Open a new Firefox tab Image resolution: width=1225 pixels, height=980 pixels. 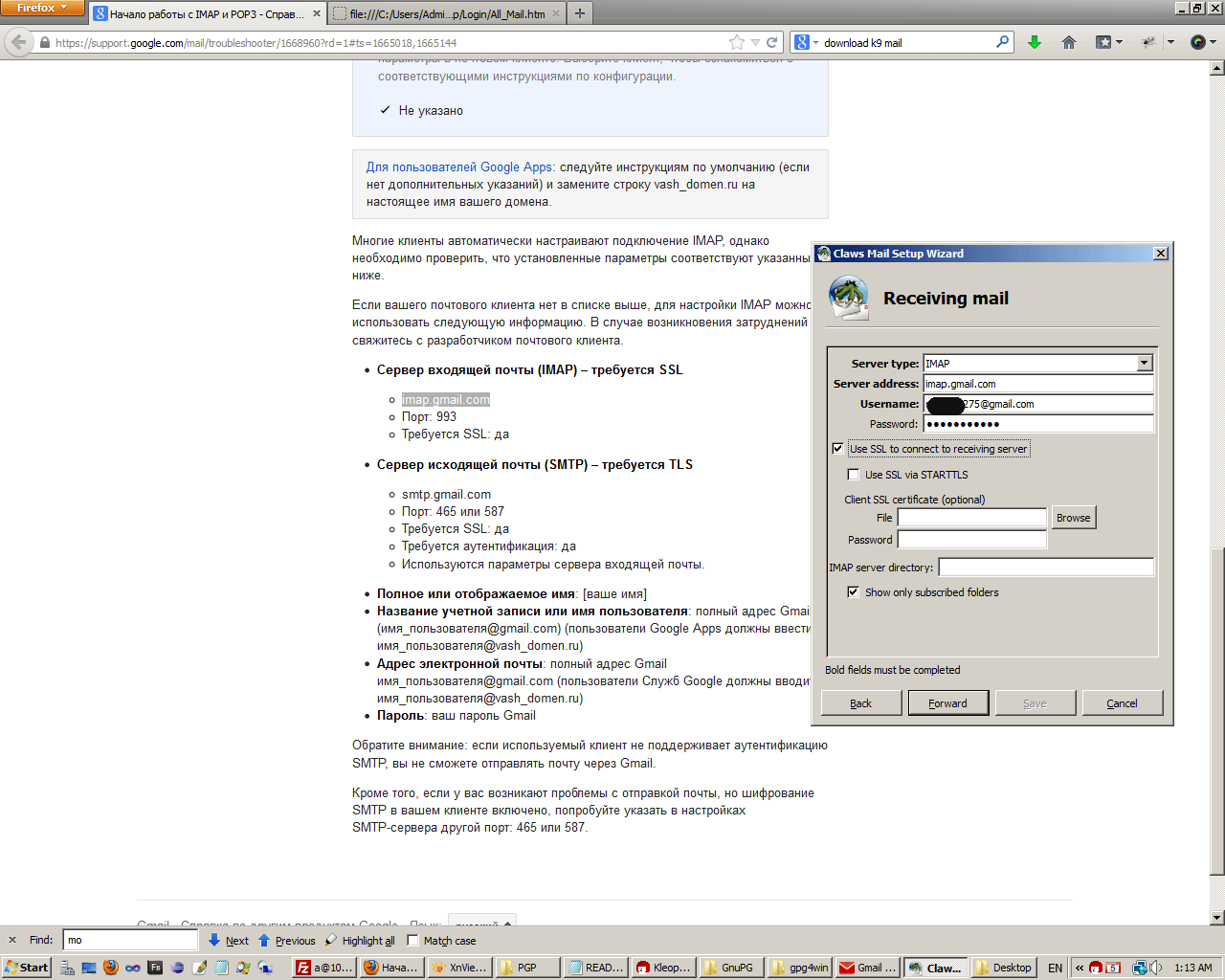pyautogui.click(x=579, y=13)
